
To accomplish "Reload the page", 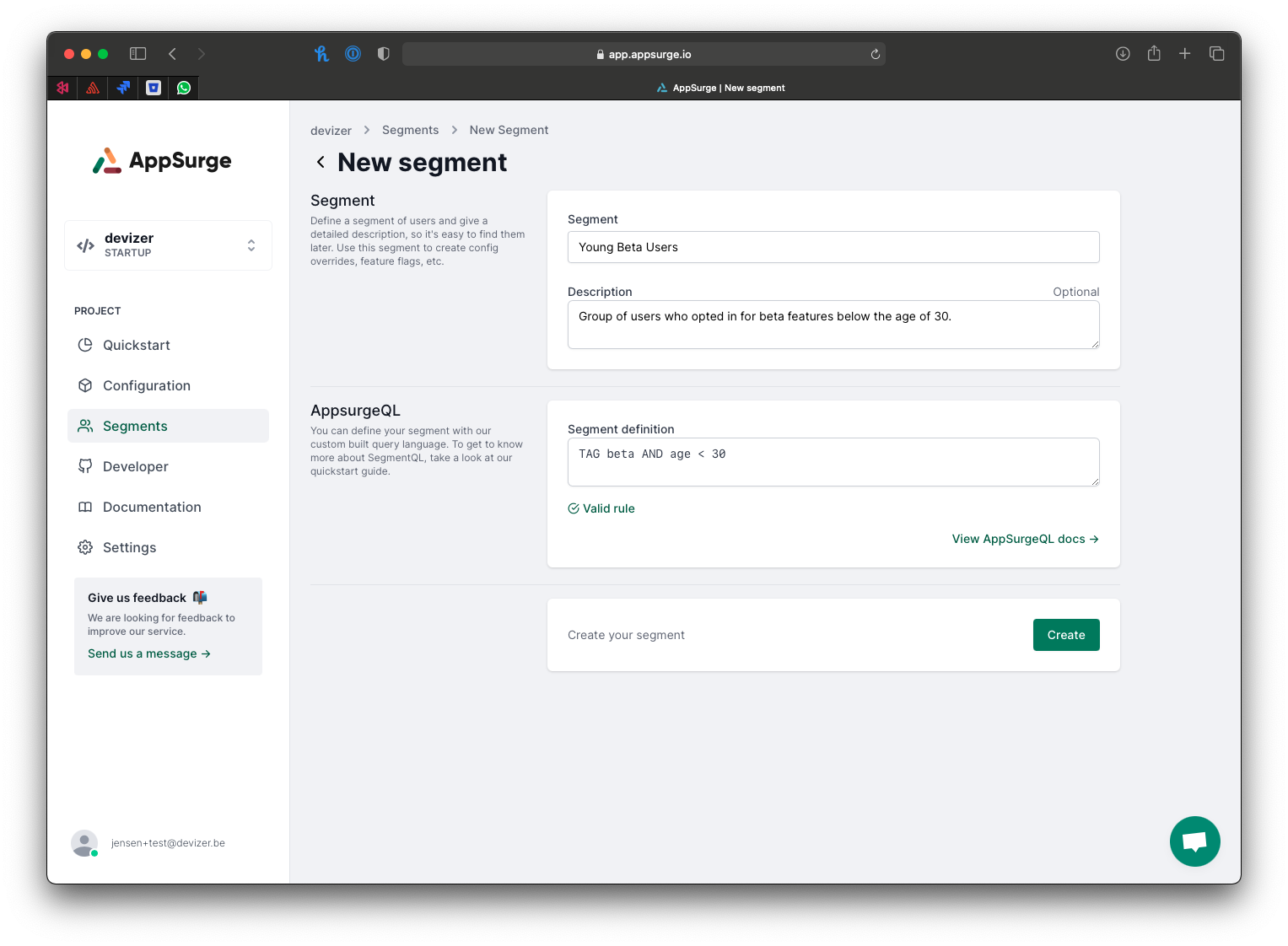I will (x=876, y=54).
